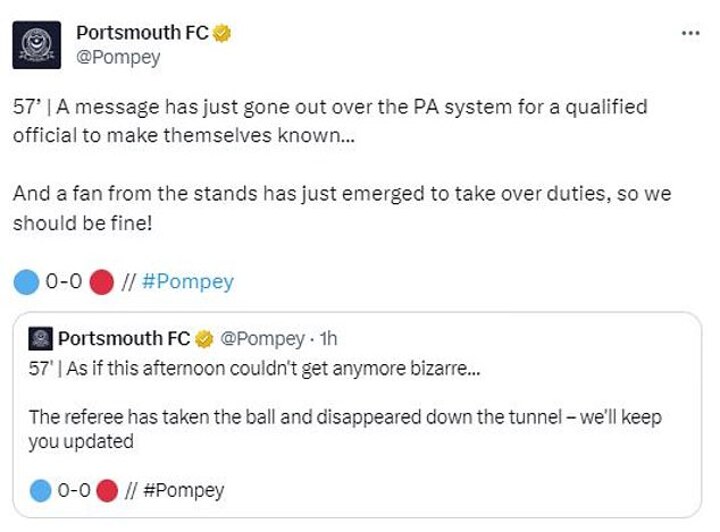The height and width of the screenshot is (532, 720).
Task: Click the @Pompey handle under the name
Action: (119, 57)
